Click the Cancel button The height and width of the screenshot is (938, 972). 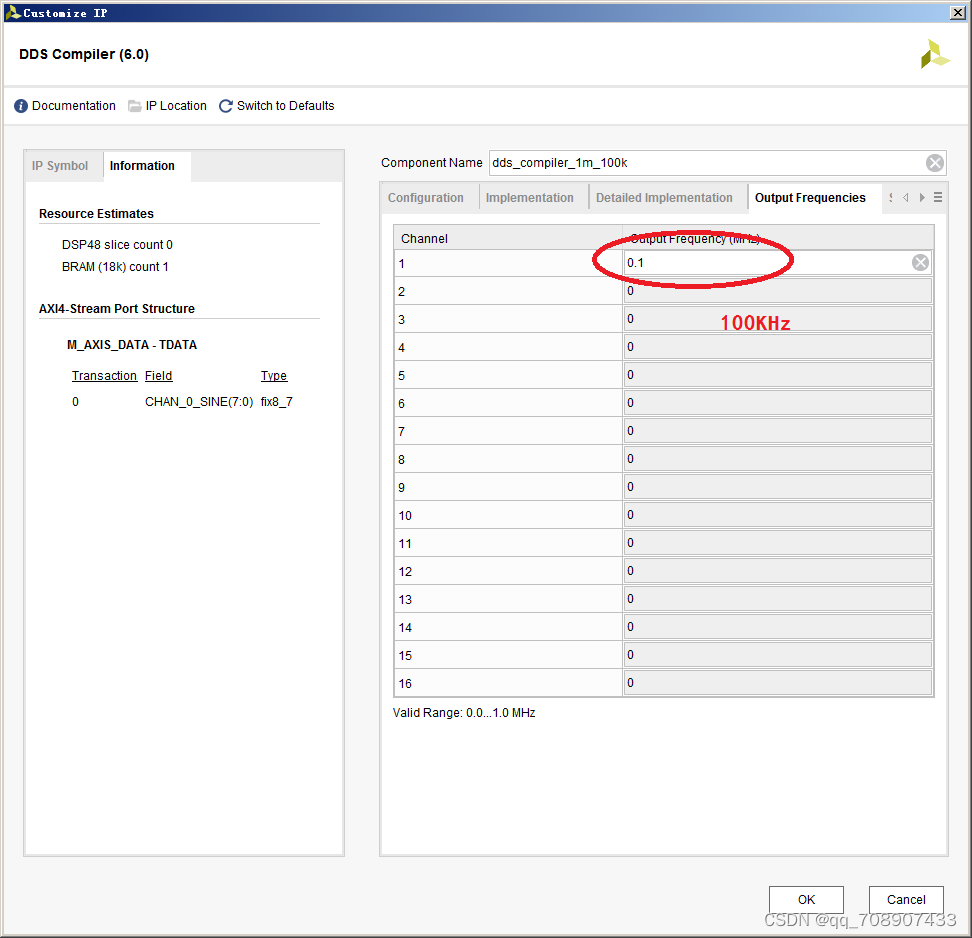tap(906, 900)
